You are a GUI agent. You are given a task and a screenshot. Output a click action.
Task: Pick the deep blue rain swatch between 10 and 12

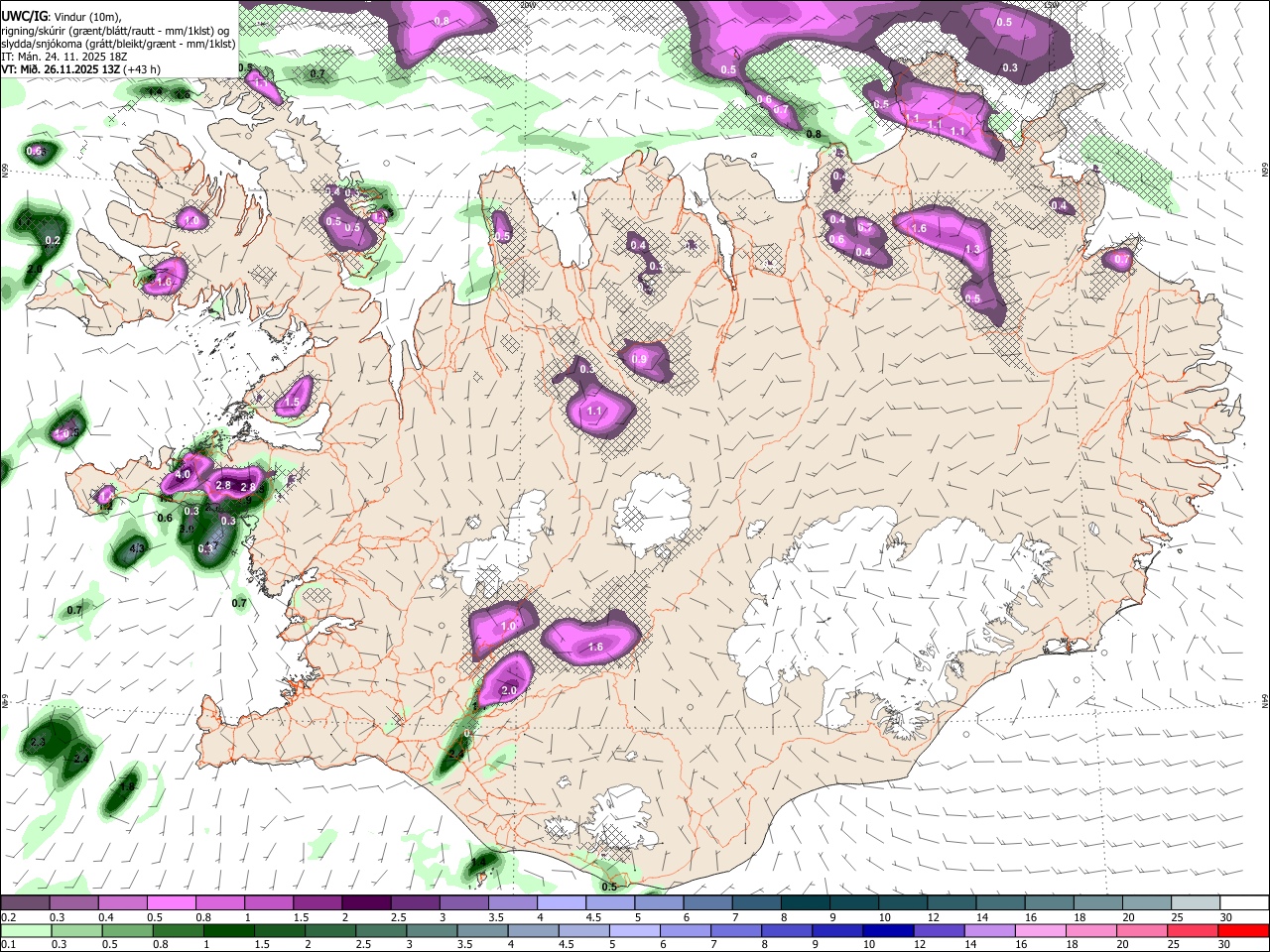[886, 931]
